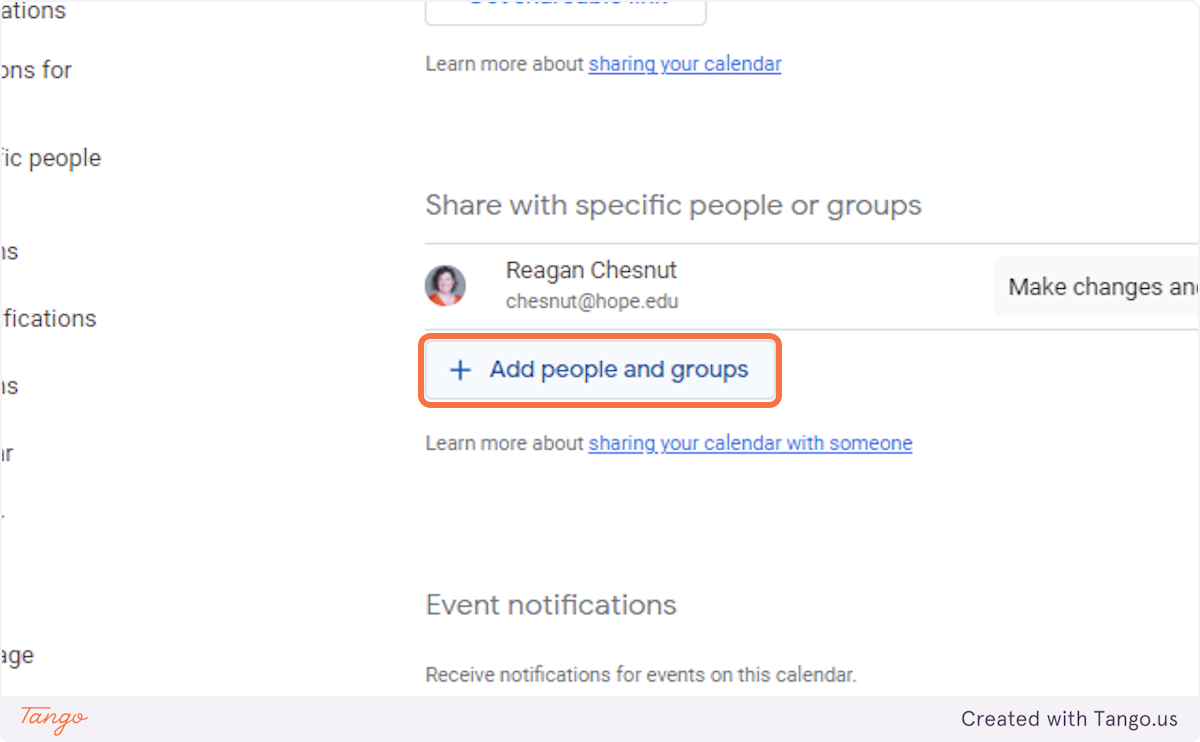1200x742 pixels.
Task: Click "Share with specific people or groups" heading
Action: [673, 206]
